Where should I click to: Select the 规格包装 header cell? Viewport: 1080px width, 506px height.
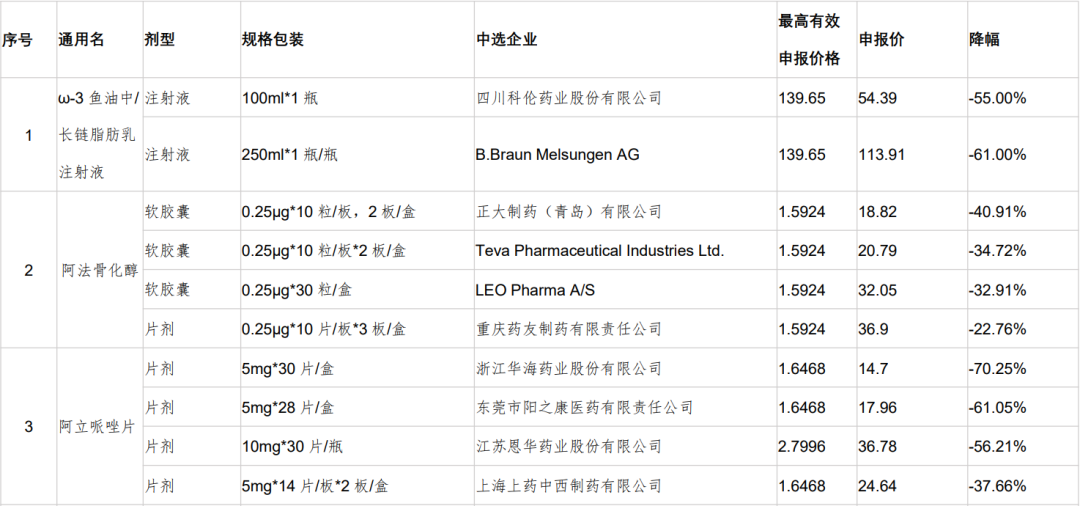click(x=273, y=40)
